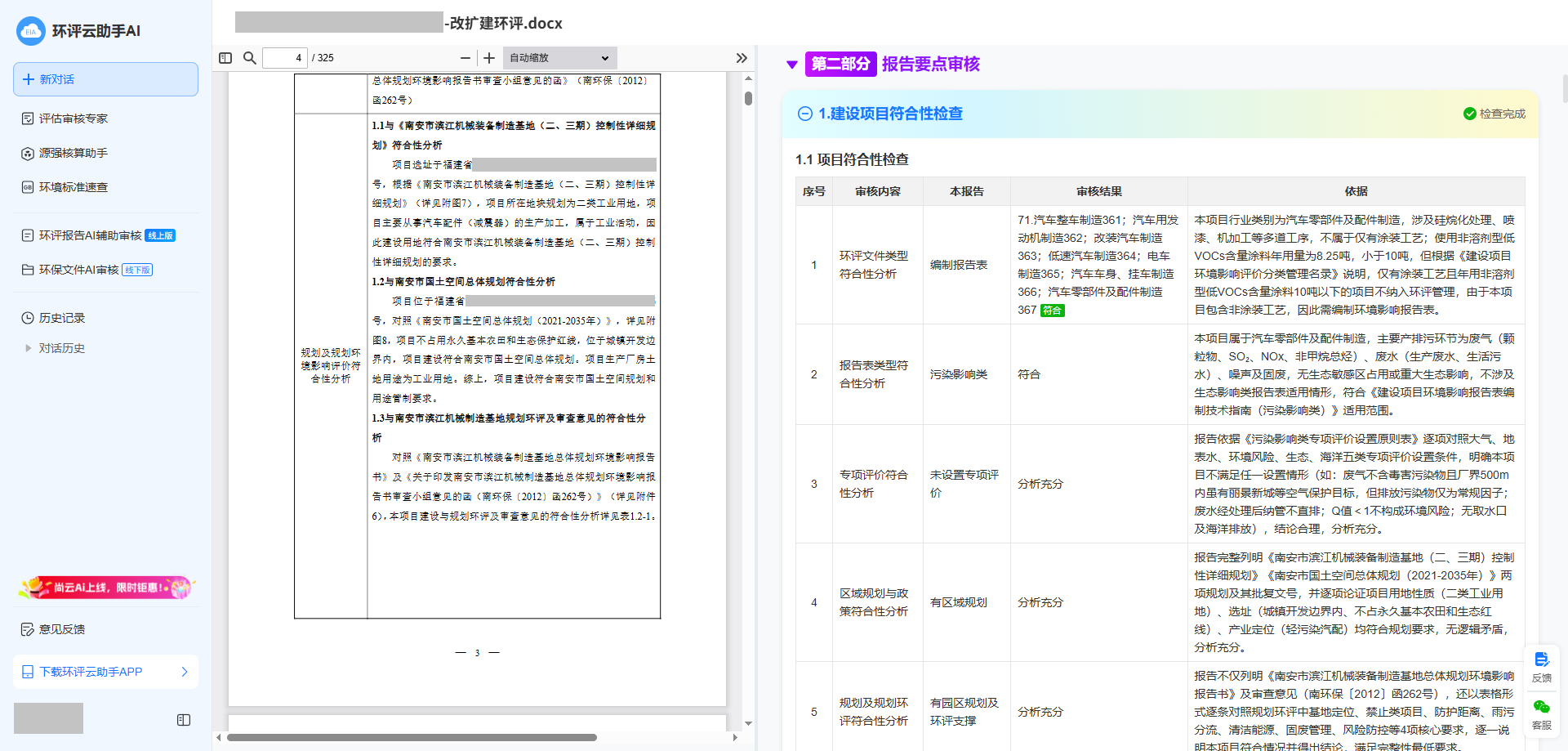
Task: Open the 自动缩放 zoom dropdown
Action: click(559, 58)
